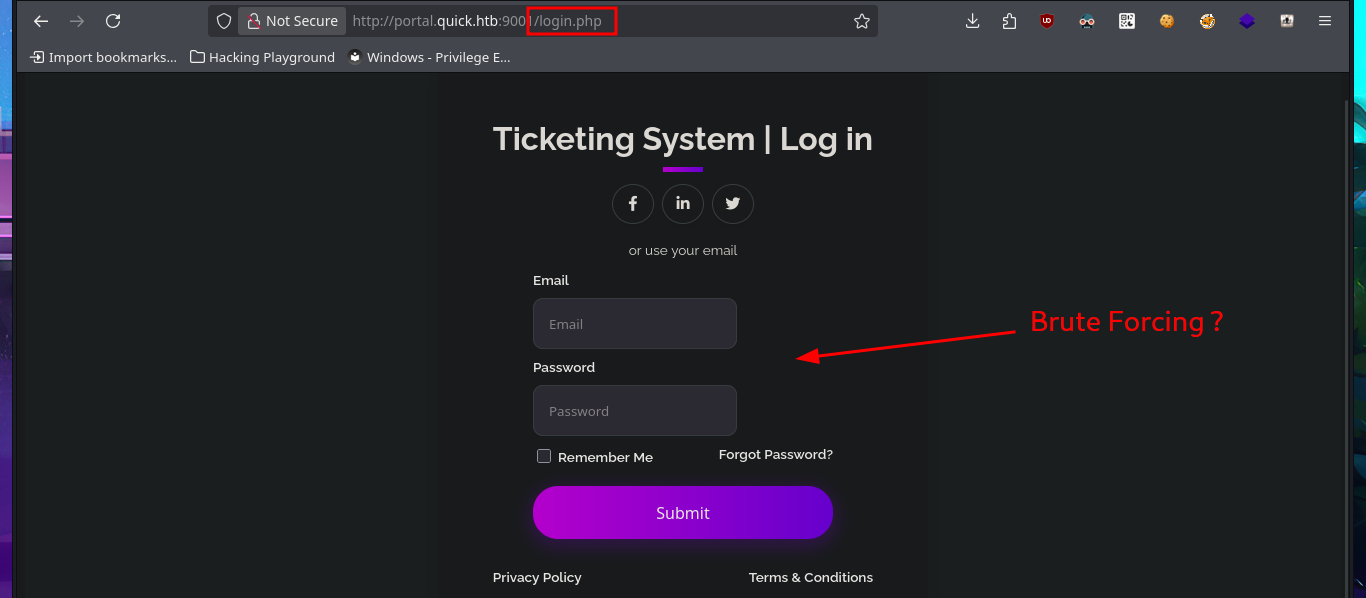1366x598 pixels.
Task: Open the Hacking Playground bookmarks folder
Action: tap(263, 57)
